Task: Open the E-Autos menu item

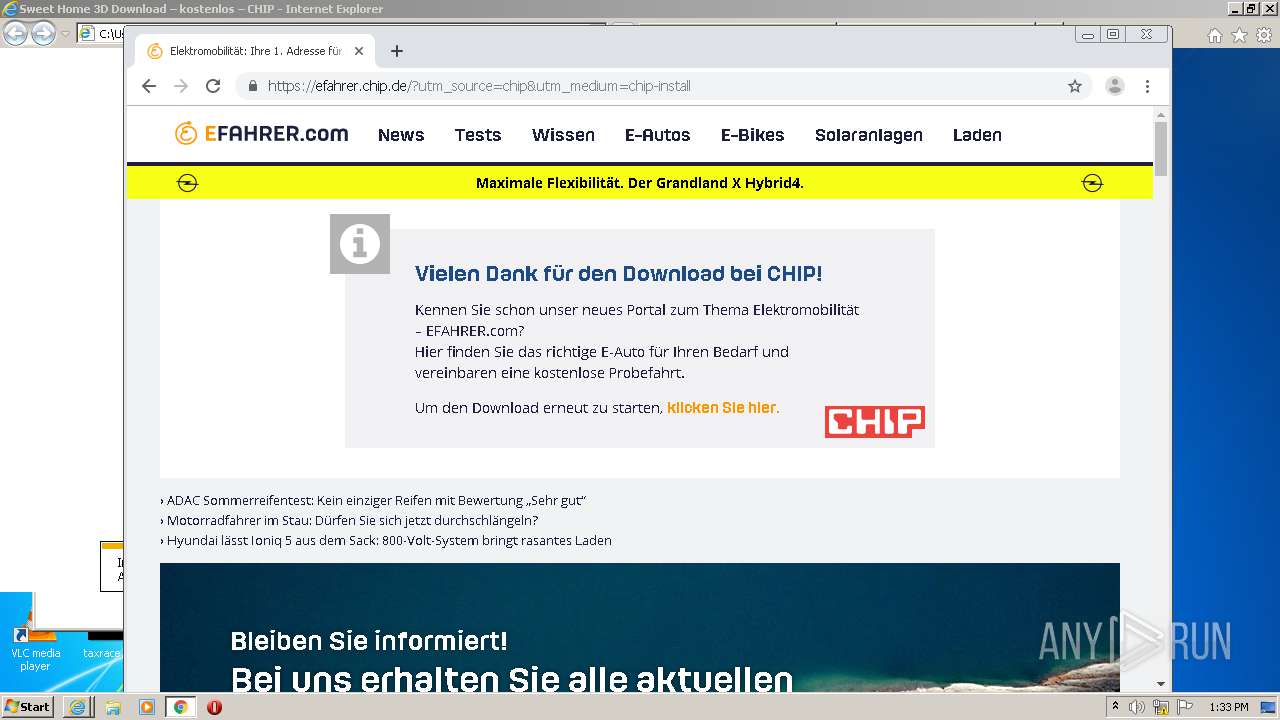Action: click(657, 135)
